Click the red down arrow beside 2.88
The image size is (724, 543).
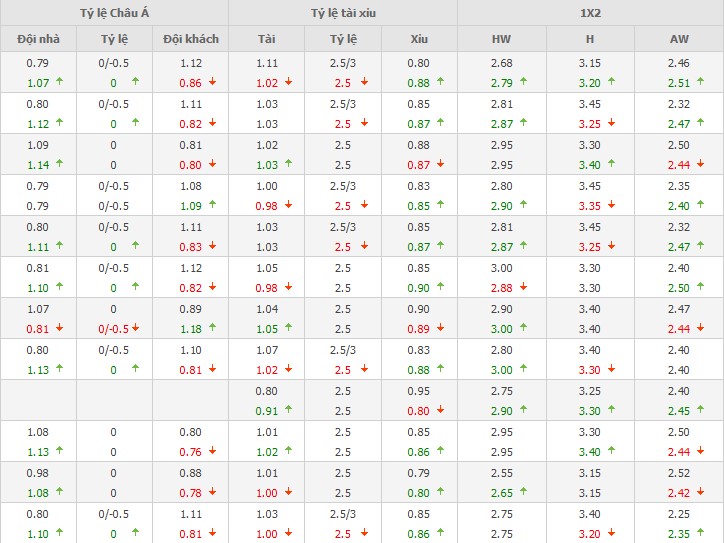click(x=523, y=287)
